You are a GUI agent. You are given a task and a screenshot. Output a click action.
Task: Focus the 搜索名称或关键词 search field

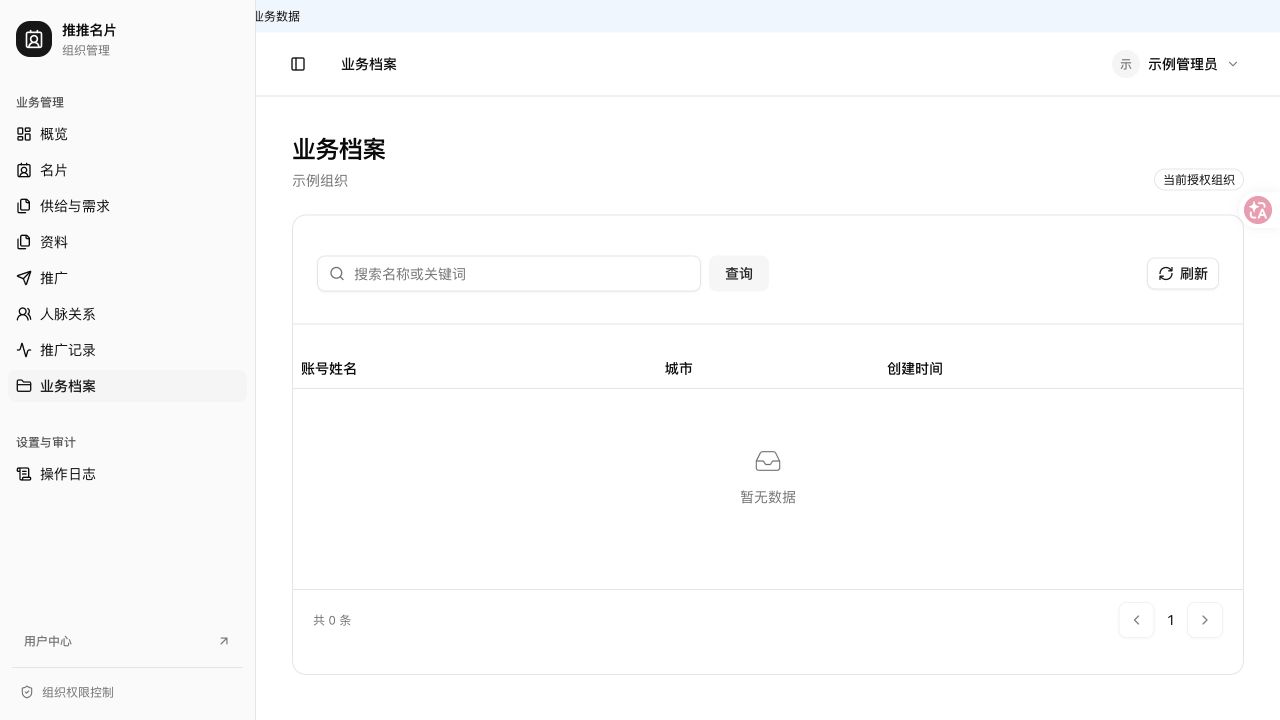coord(509,274)
